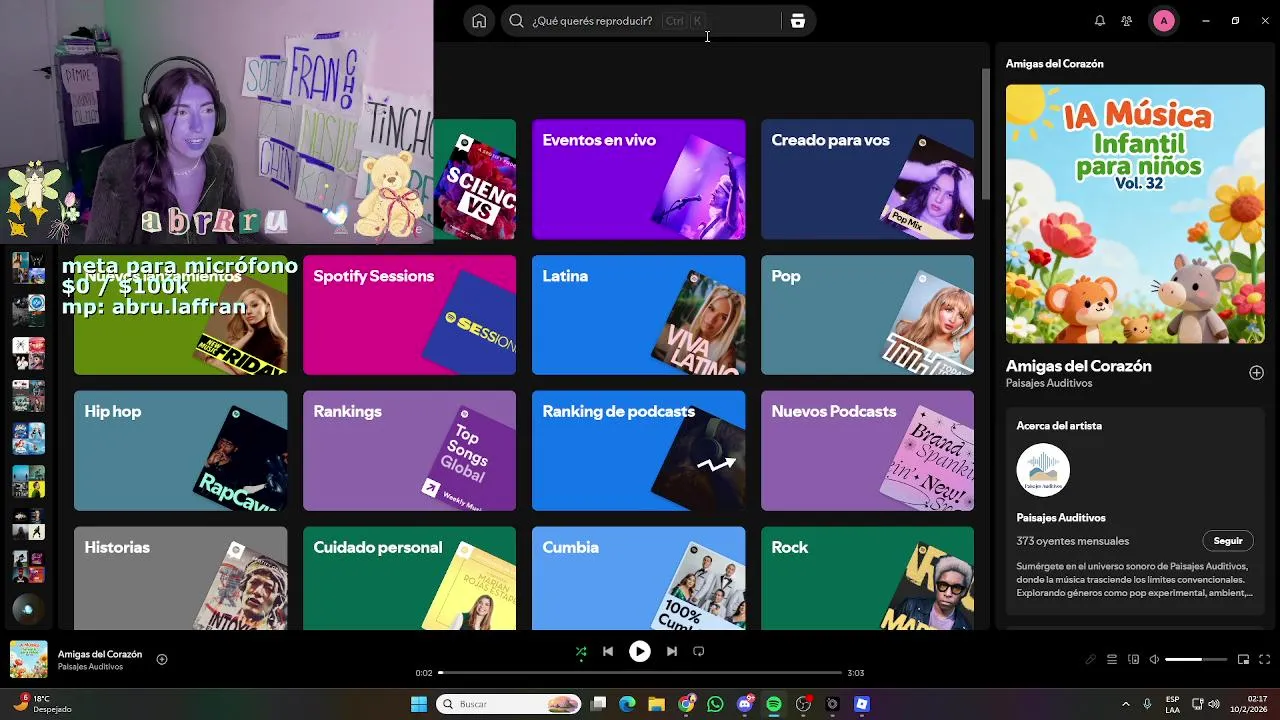
Task: Click the Seguir button
Action: [x=1228, y=541]
